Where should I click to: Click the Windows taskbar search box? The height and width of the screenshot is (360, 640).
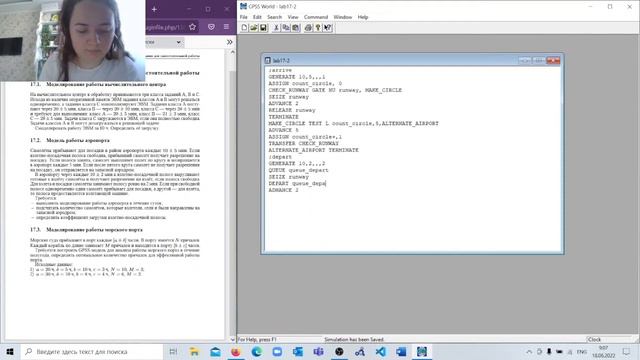[x=91, y=351]
